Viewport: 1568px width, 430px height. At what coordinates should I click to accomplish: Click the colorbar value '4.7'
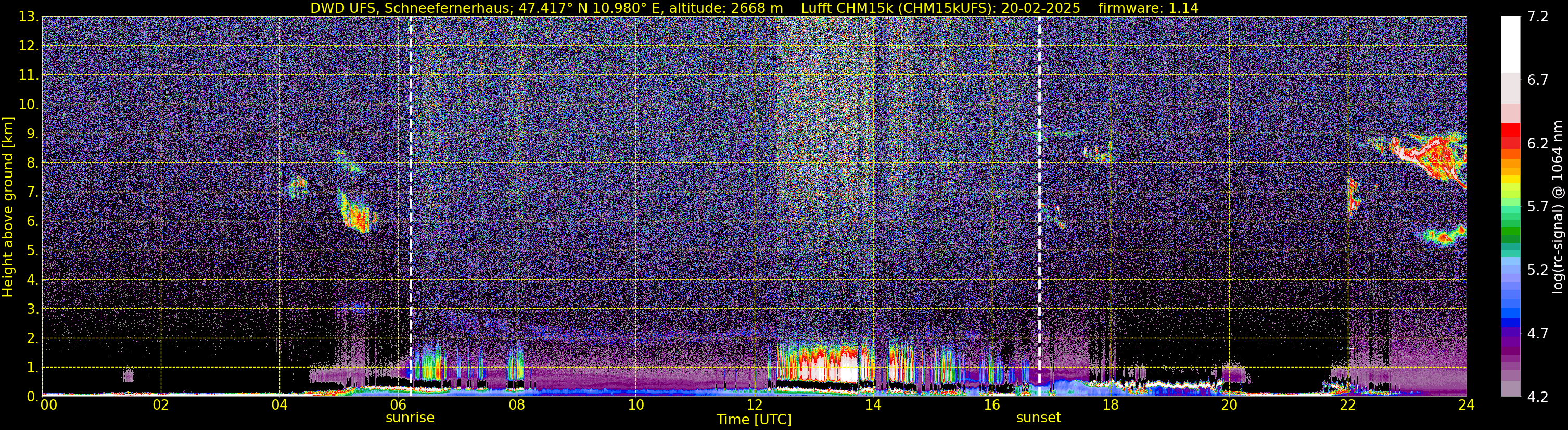[1538, 333]
